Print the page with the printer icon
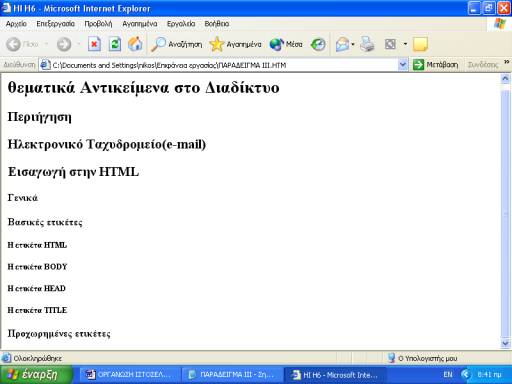This screenshot has height=384, width=512. point(367,44)
